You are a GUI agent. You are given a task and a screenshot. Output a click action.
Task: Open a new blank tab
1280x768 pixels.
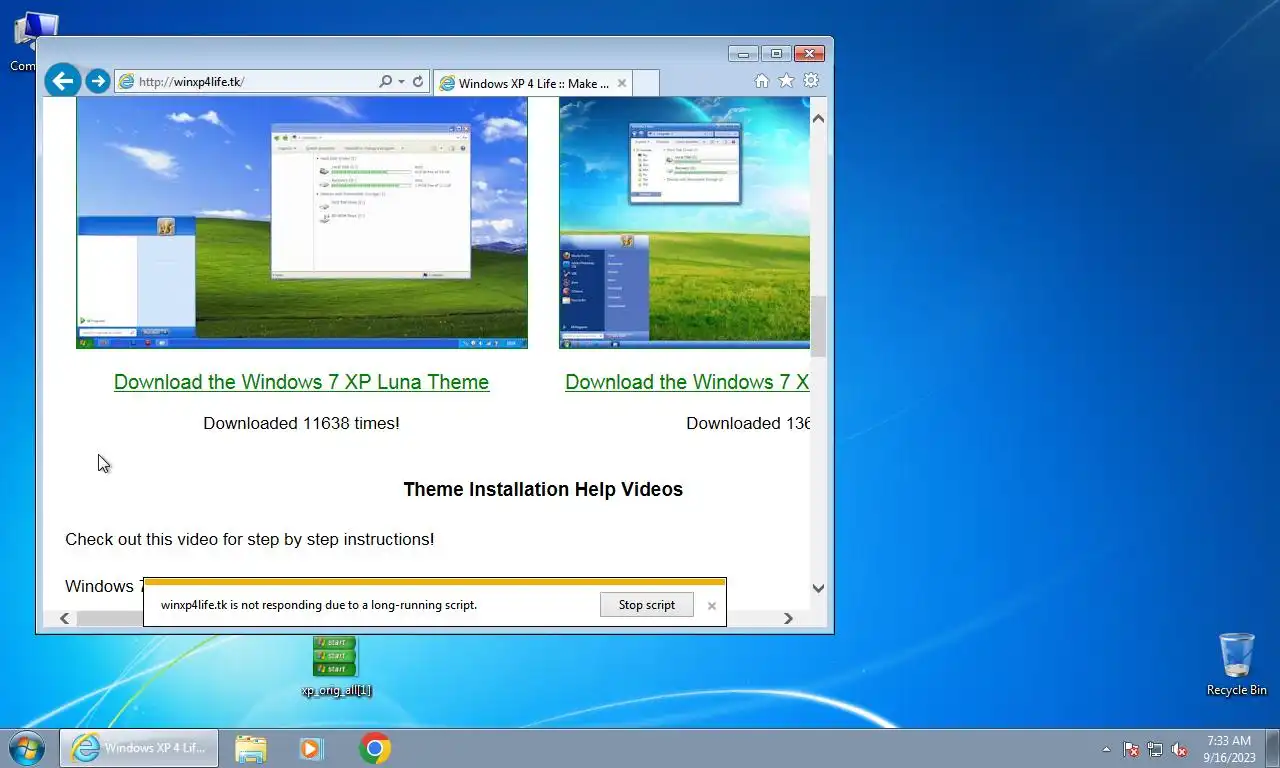(x=646, y=84)
